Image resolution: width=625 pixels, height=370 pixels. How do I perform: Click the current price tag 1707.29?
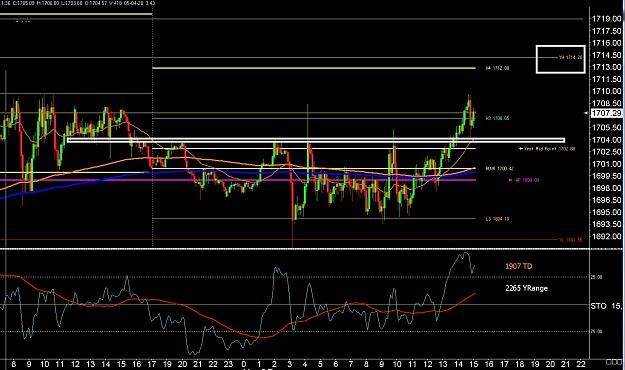tap(606, 114)
